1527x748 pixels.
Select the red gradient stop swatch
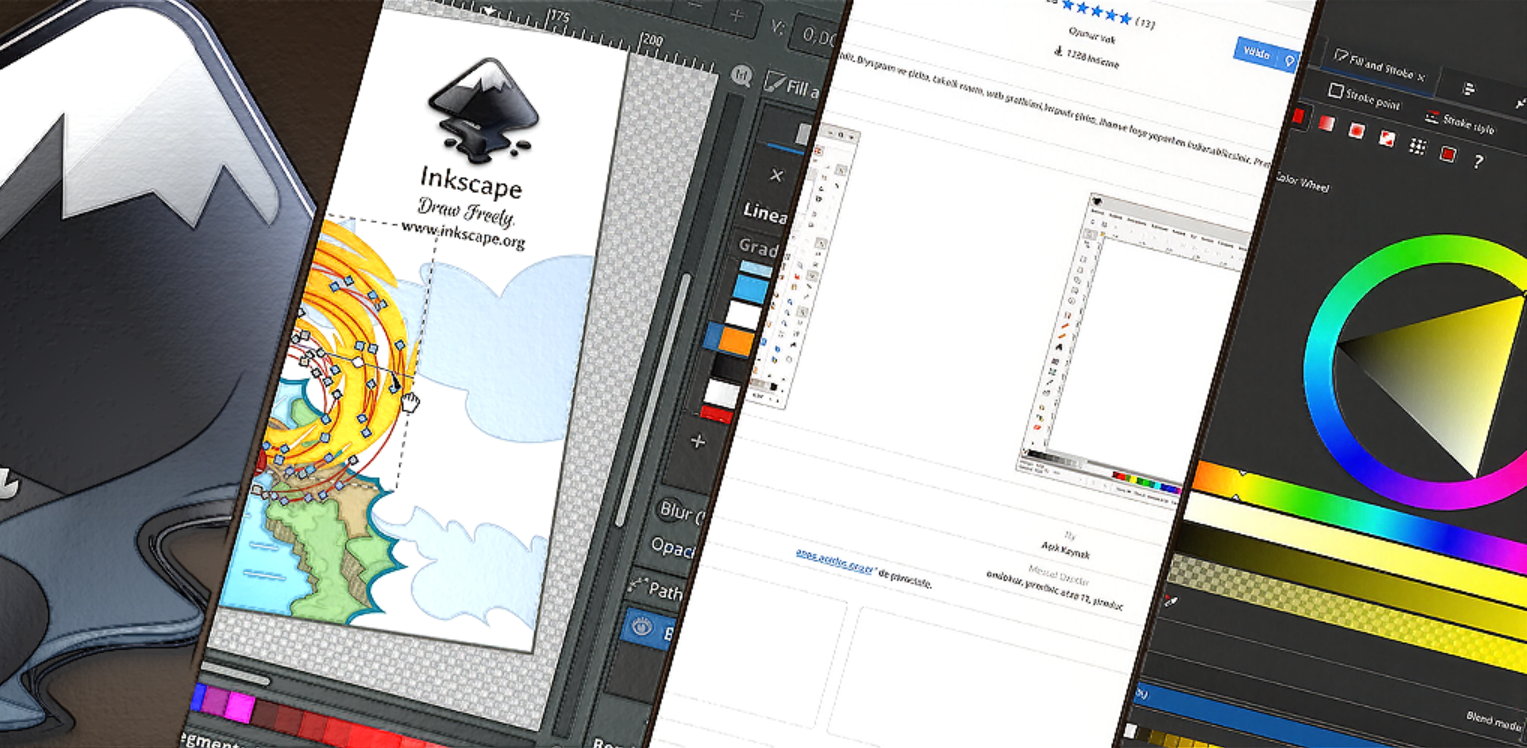click(x=718, y=413)
